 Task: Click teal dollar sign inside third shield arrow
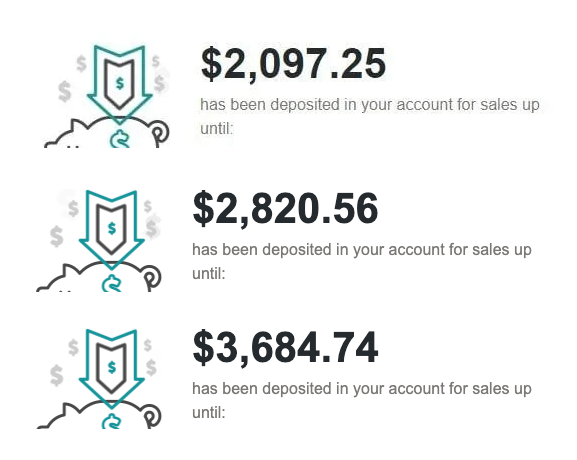coord(112,367)
